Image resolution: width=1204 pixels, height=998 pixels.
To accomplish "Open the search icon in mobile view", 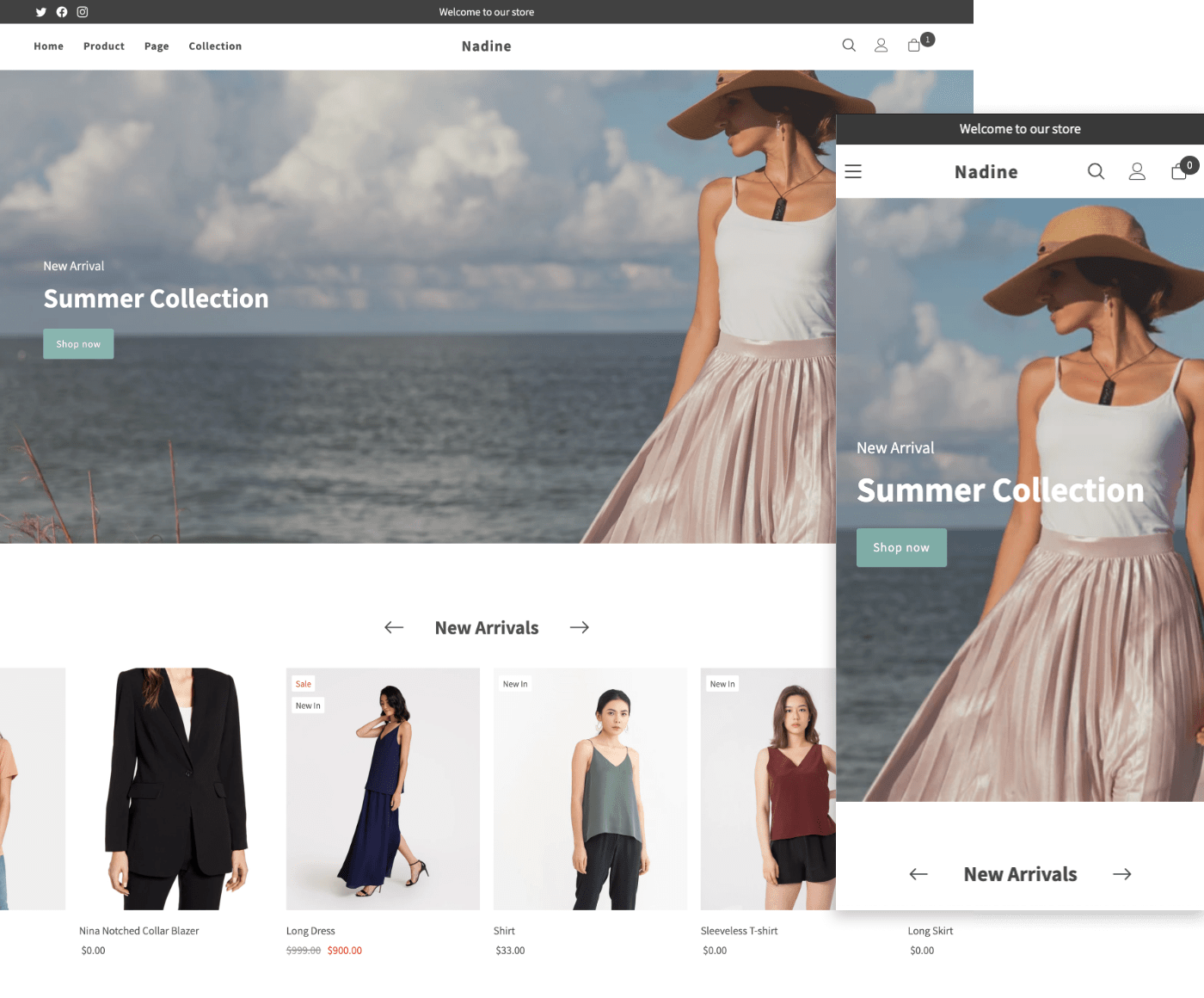I will (x=1096, y=171).
